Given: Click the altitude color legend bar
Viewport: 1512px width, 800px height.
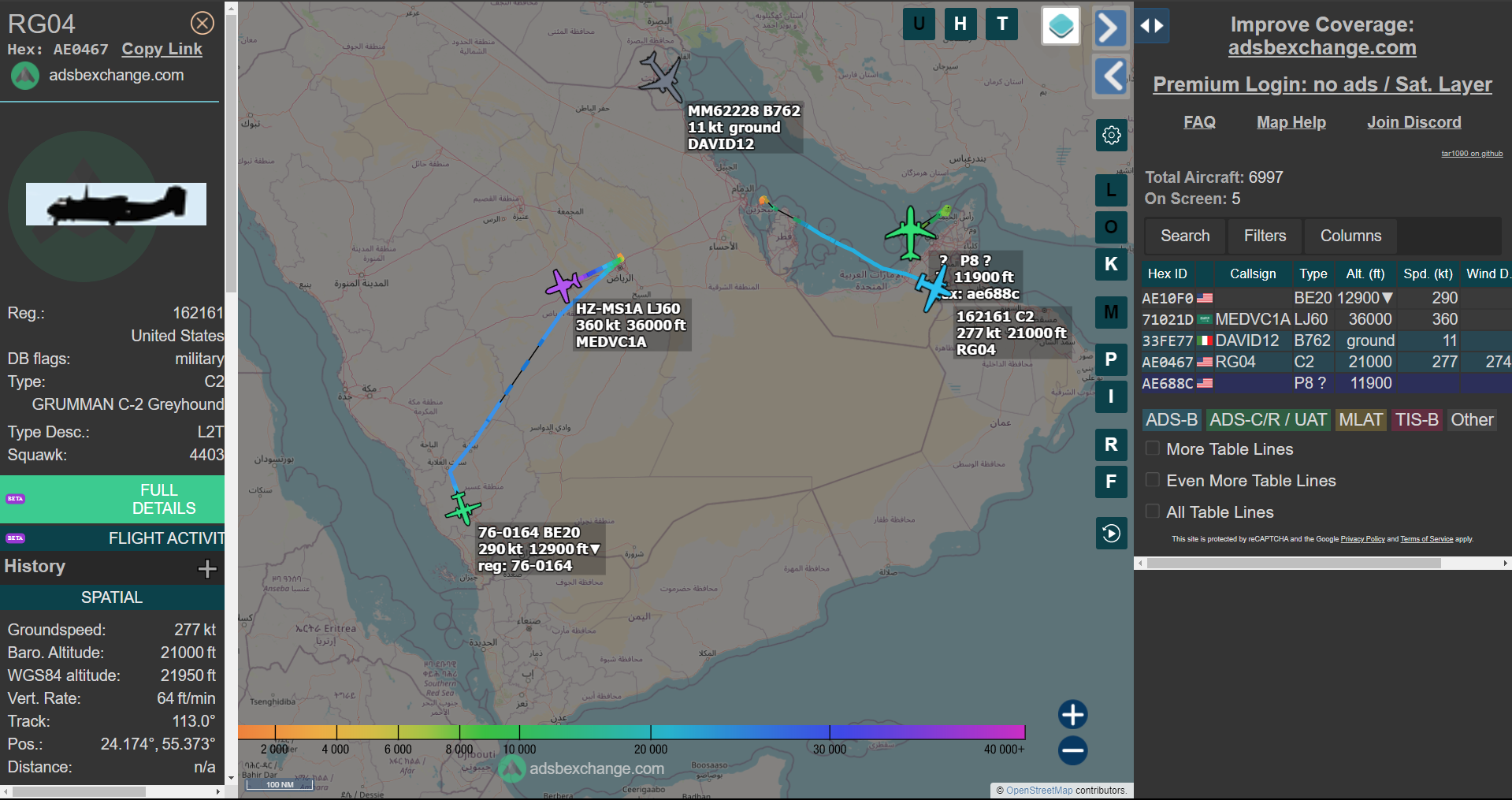Looking at the screenshot, I should tap(631, 732).
